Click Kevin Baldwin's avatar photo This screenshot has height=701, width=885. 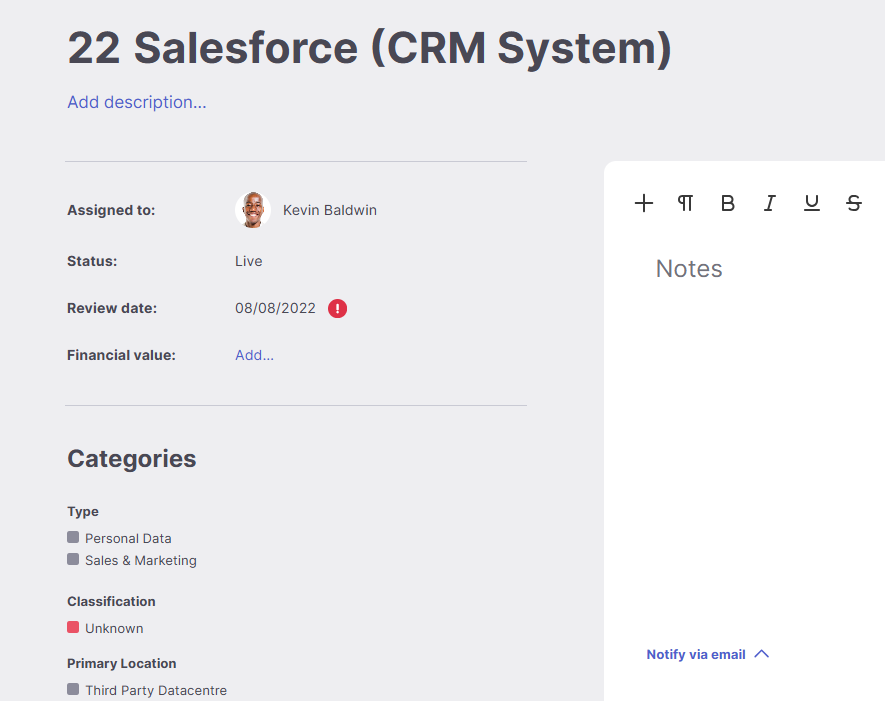[x=253, y=210]
